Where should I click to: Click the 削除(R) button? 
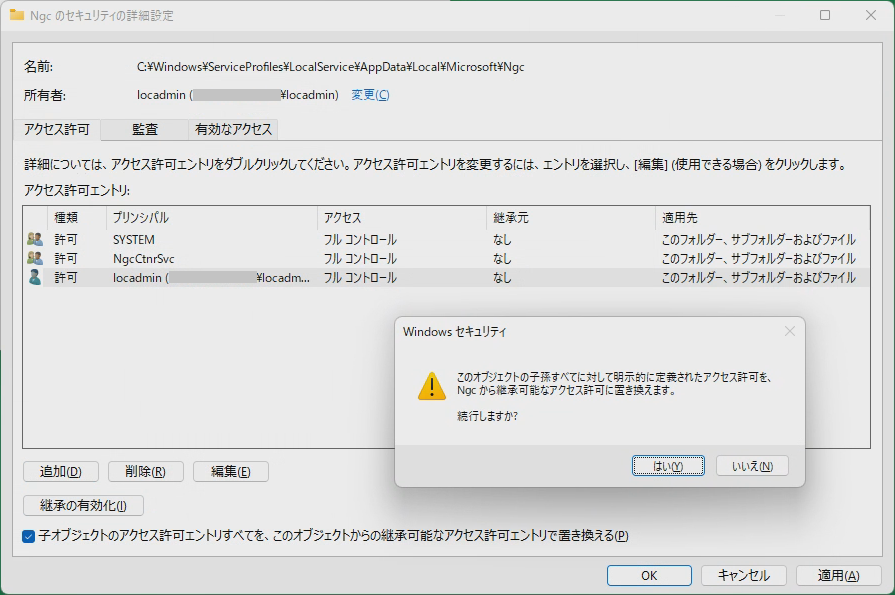[x=146, y=472]
